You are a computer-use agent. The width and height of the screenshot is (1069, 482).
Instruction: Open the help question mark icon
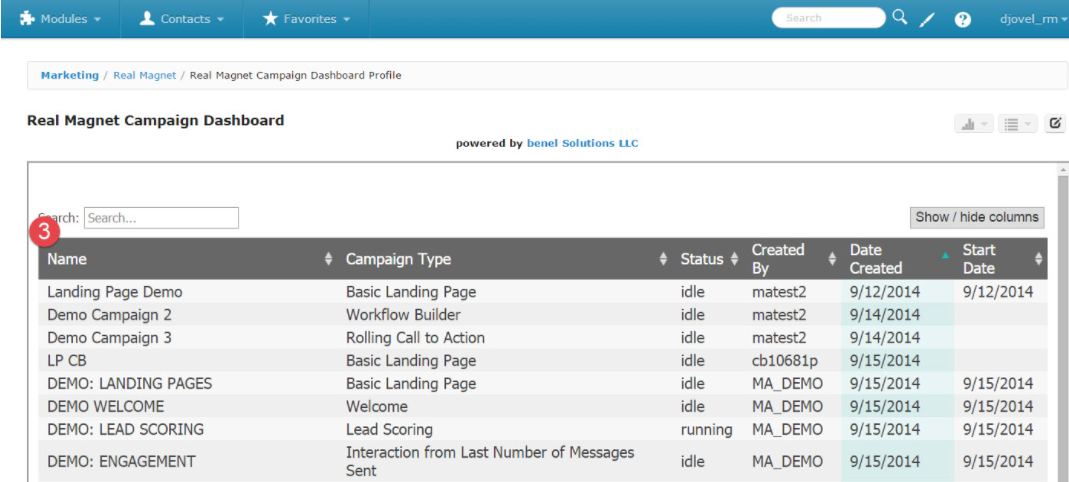pyautogui.click(x=963, y=20)
